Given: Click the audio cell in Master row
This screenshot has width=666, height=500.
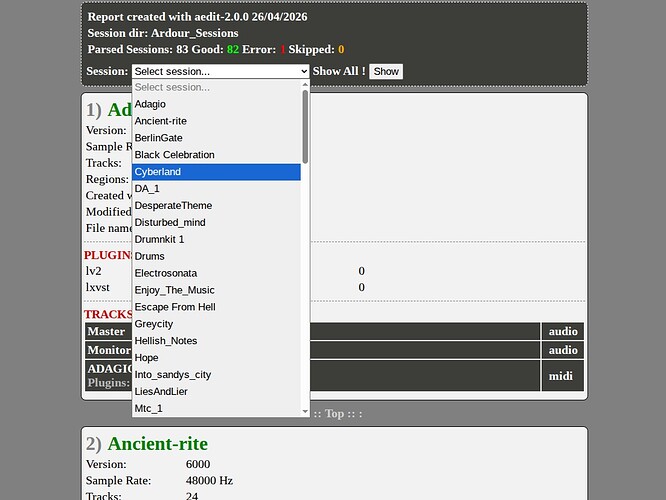Looking at the screenshot, I should pos(563,331).
